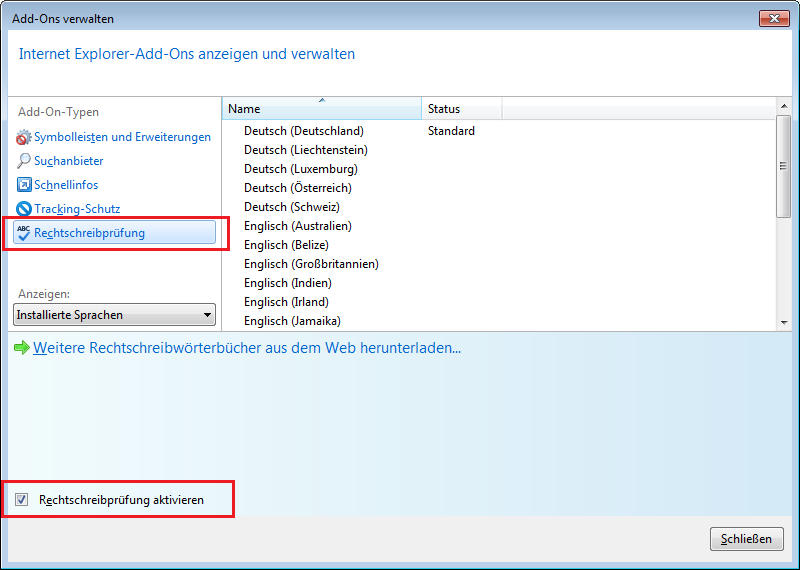The image size is (800, 570).
Task: Select Deutsch (Österreich) language entry
Action: (297, 188)
